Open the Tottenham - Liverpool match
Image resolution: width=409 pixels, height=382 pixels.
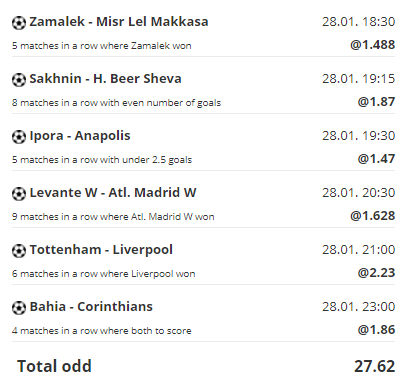(x=101, y=250)
